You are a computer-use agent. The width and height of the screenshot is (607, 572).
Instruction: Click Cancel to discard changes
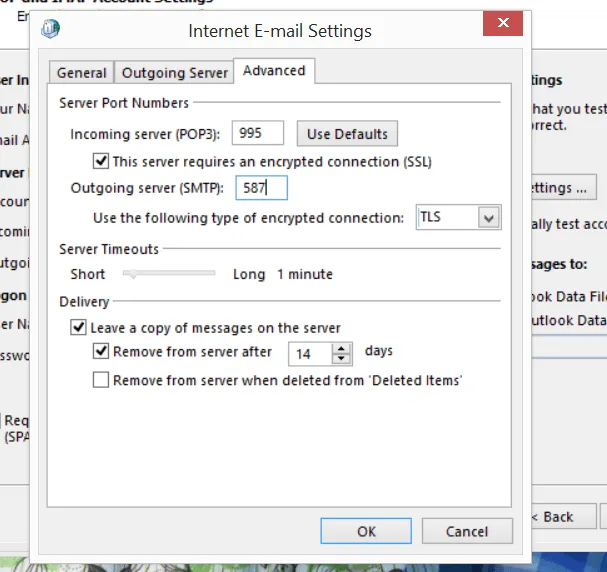(467, 531)
